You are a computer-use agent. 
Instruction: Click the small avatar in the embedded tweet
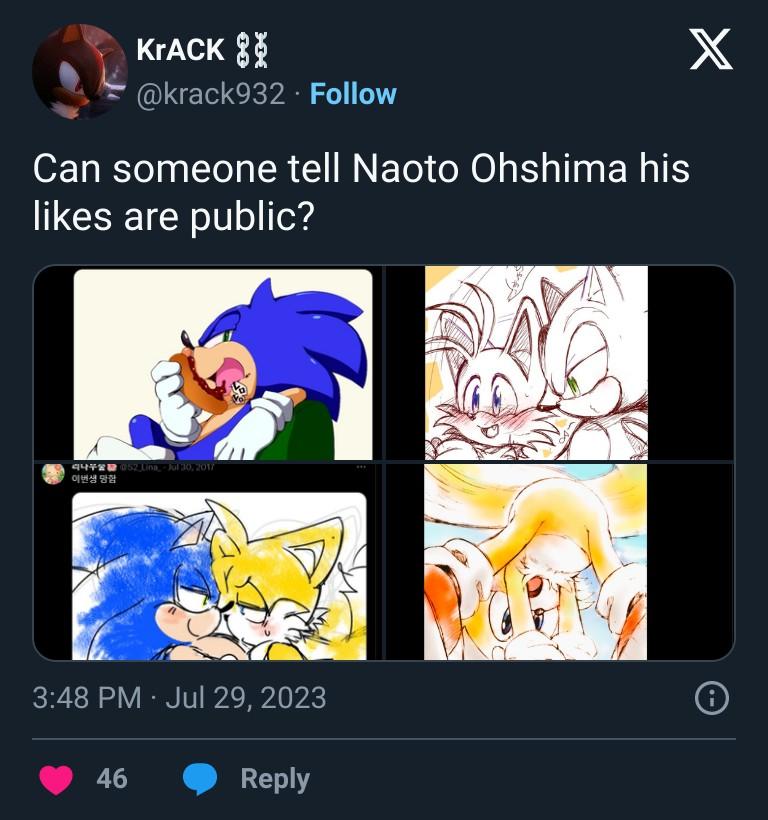[53, 474]
